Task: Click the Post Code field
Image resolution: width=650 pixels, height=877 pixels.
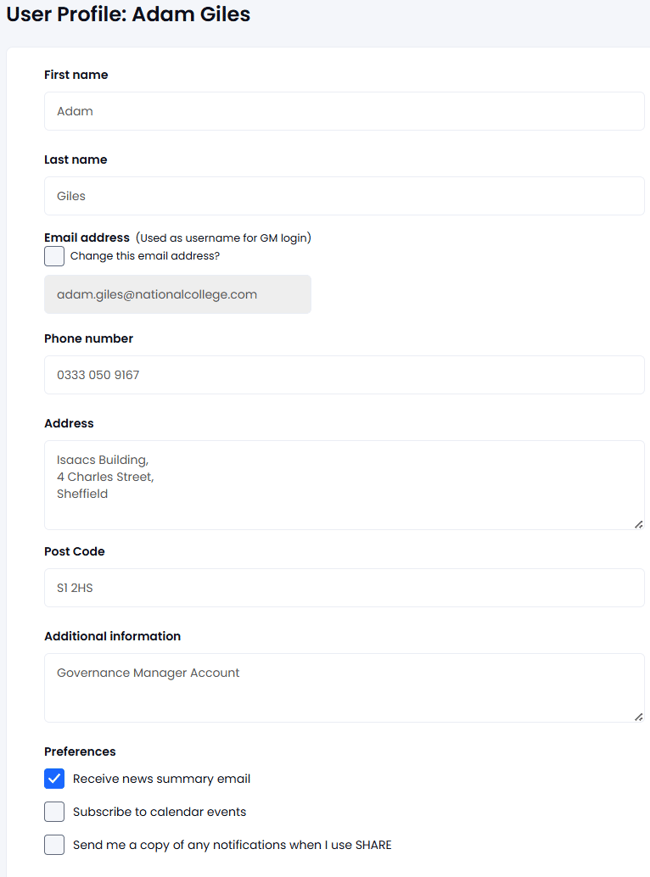Action: click(344, 588)
